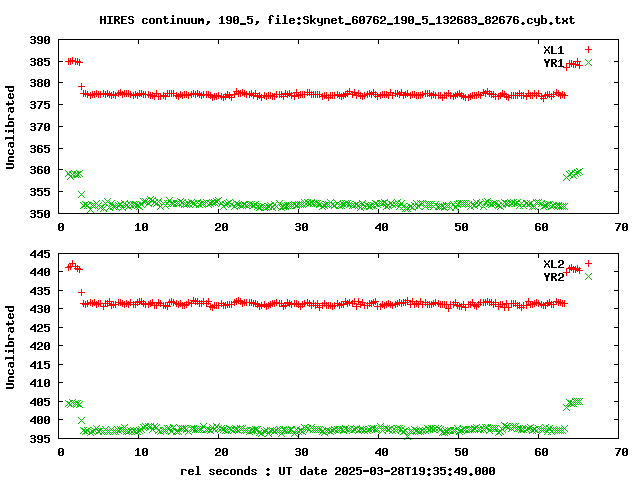Image resolution: width=640 pixels, height=480 pixels.
Task: Click the 405 tick label on bottom chart
Action: tap(40, 402)
